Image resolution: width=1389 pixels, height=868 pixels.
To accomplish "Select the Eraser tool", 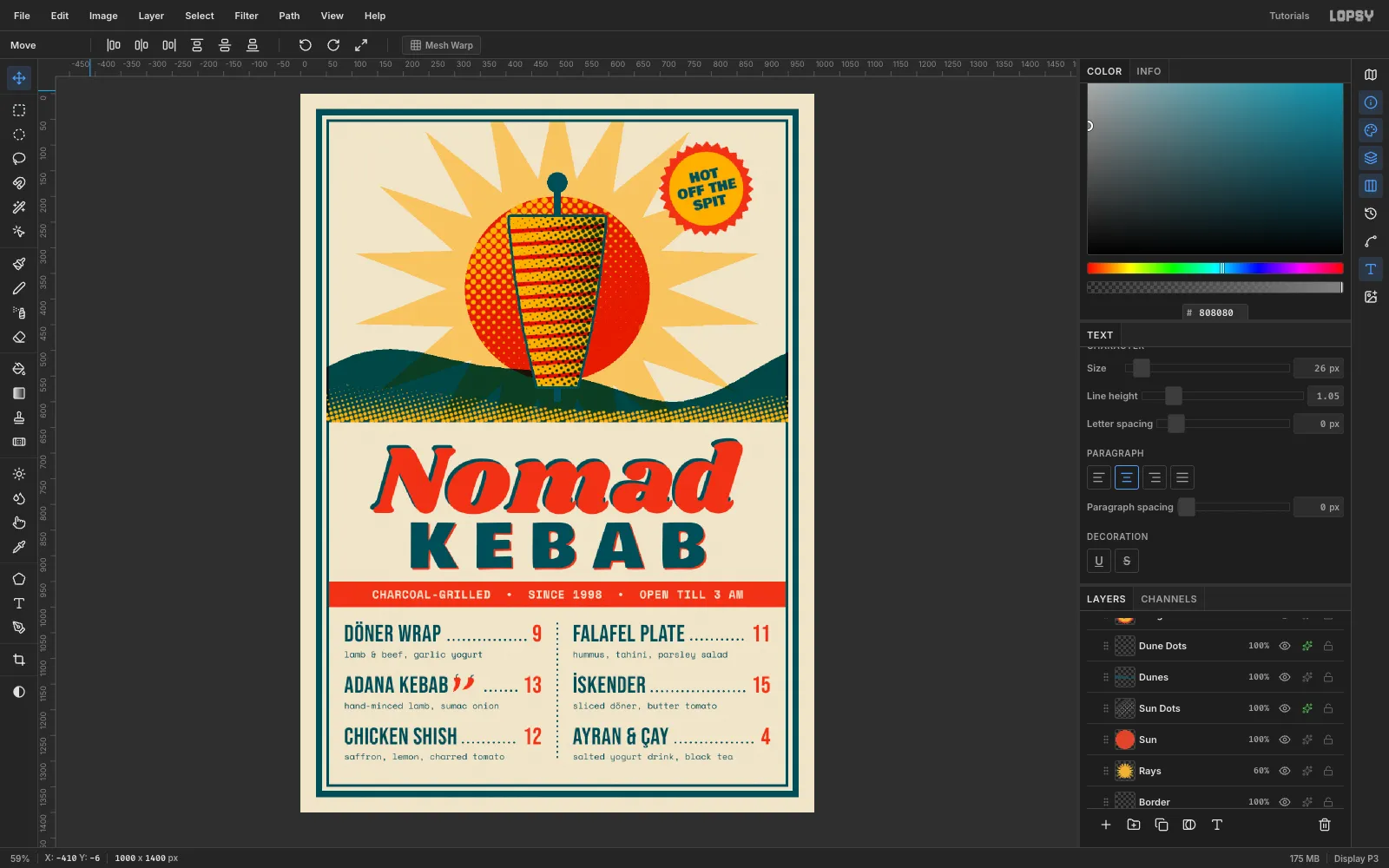I will click(19, 337).
